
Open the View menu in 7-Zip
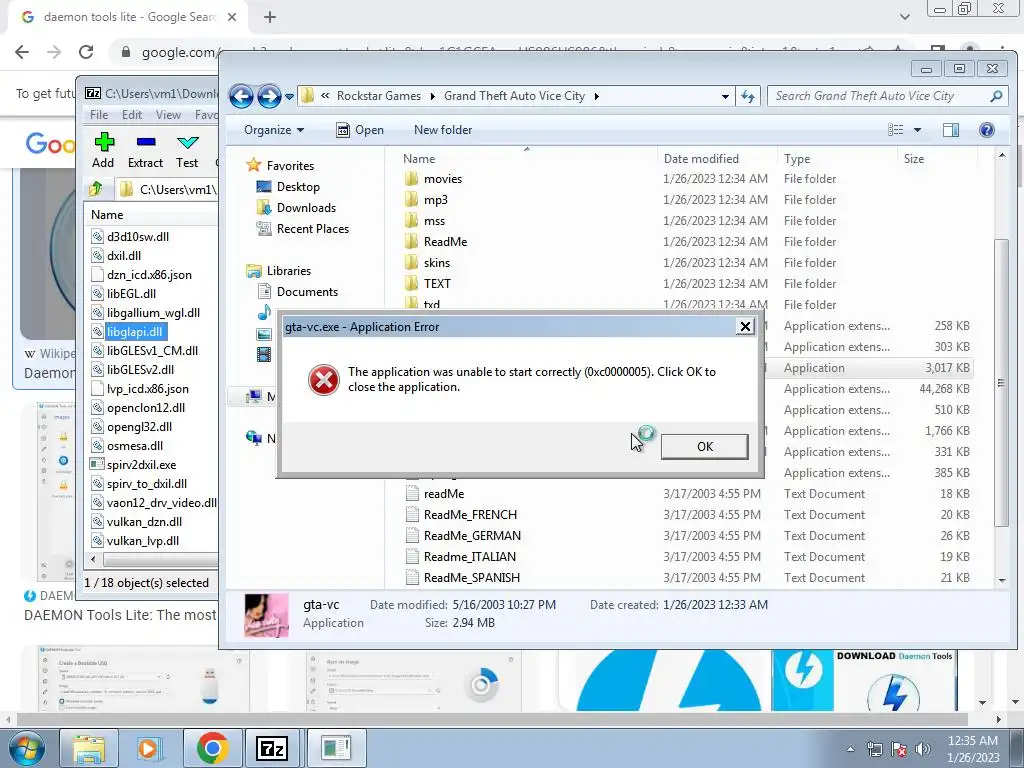pyautogui.click(x=168, y=114)
